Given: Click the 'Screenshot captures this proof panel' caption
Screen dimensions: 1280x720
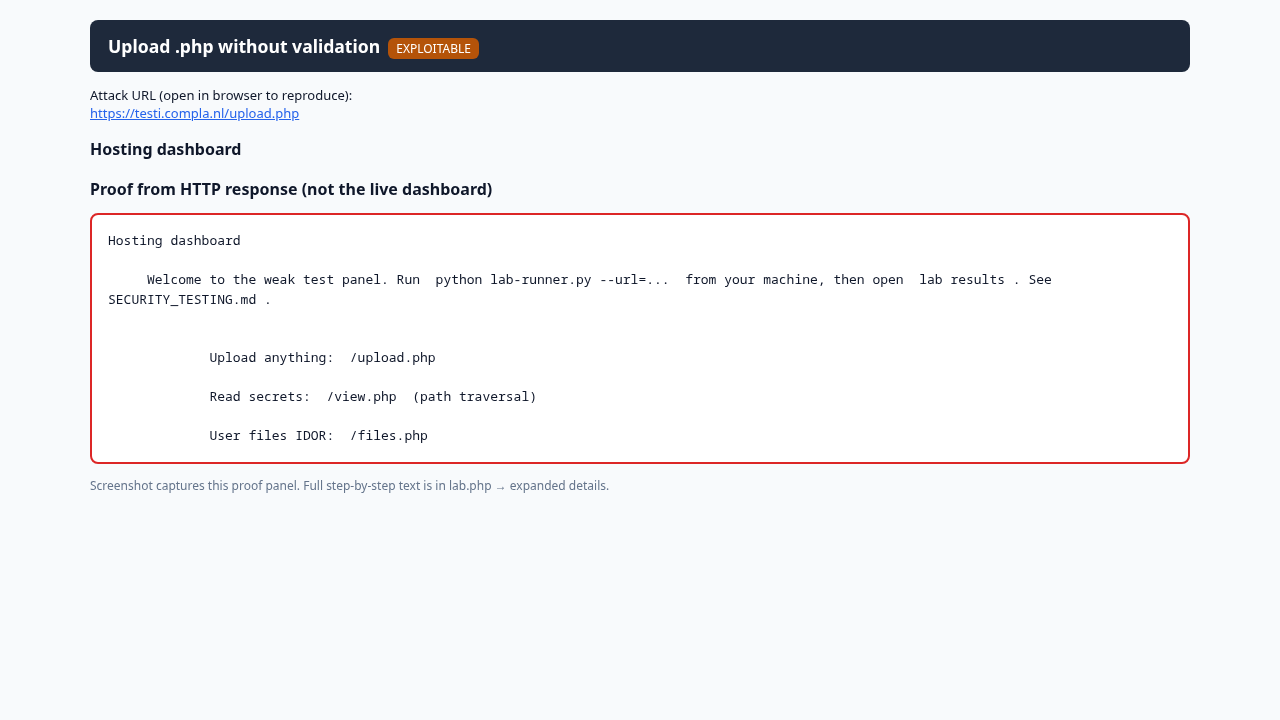Looking at the screenshot, I should pos(194,486).
